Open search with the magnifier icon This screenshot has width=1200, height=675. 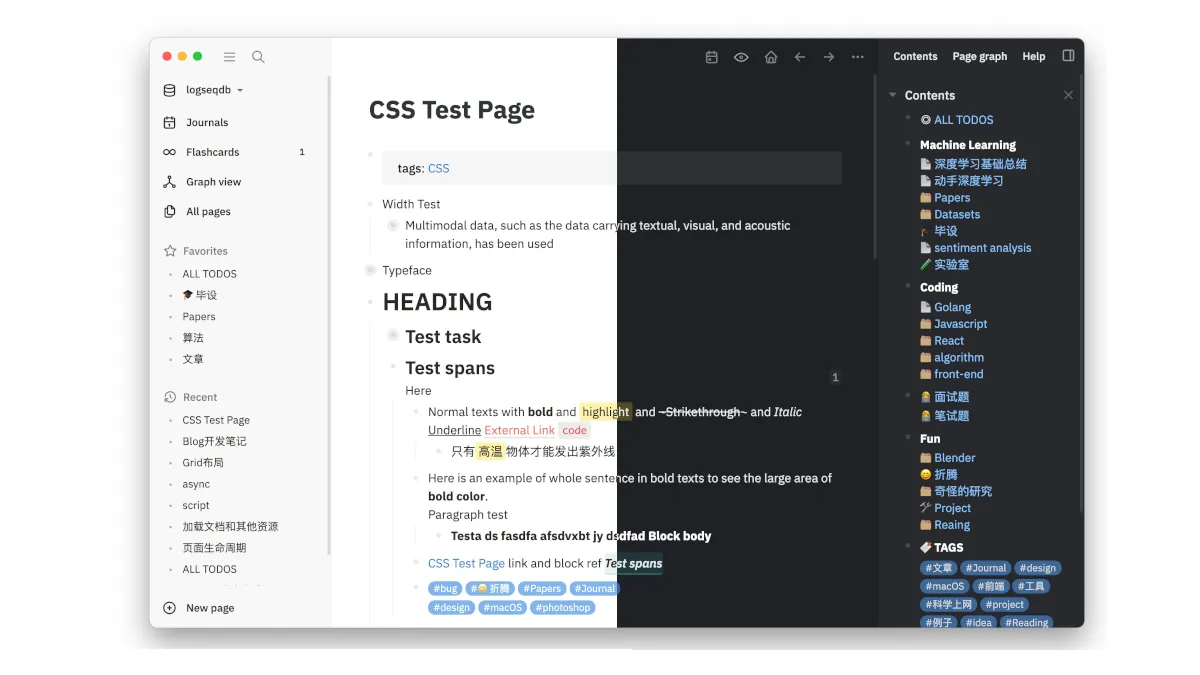(x=258, y=57)
